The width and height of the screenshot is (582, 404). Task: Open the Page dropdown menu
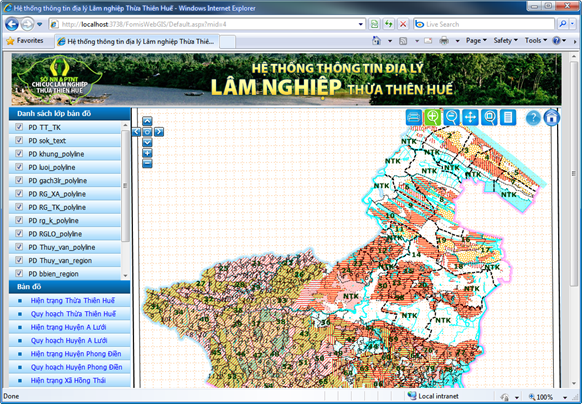point(476,40)
